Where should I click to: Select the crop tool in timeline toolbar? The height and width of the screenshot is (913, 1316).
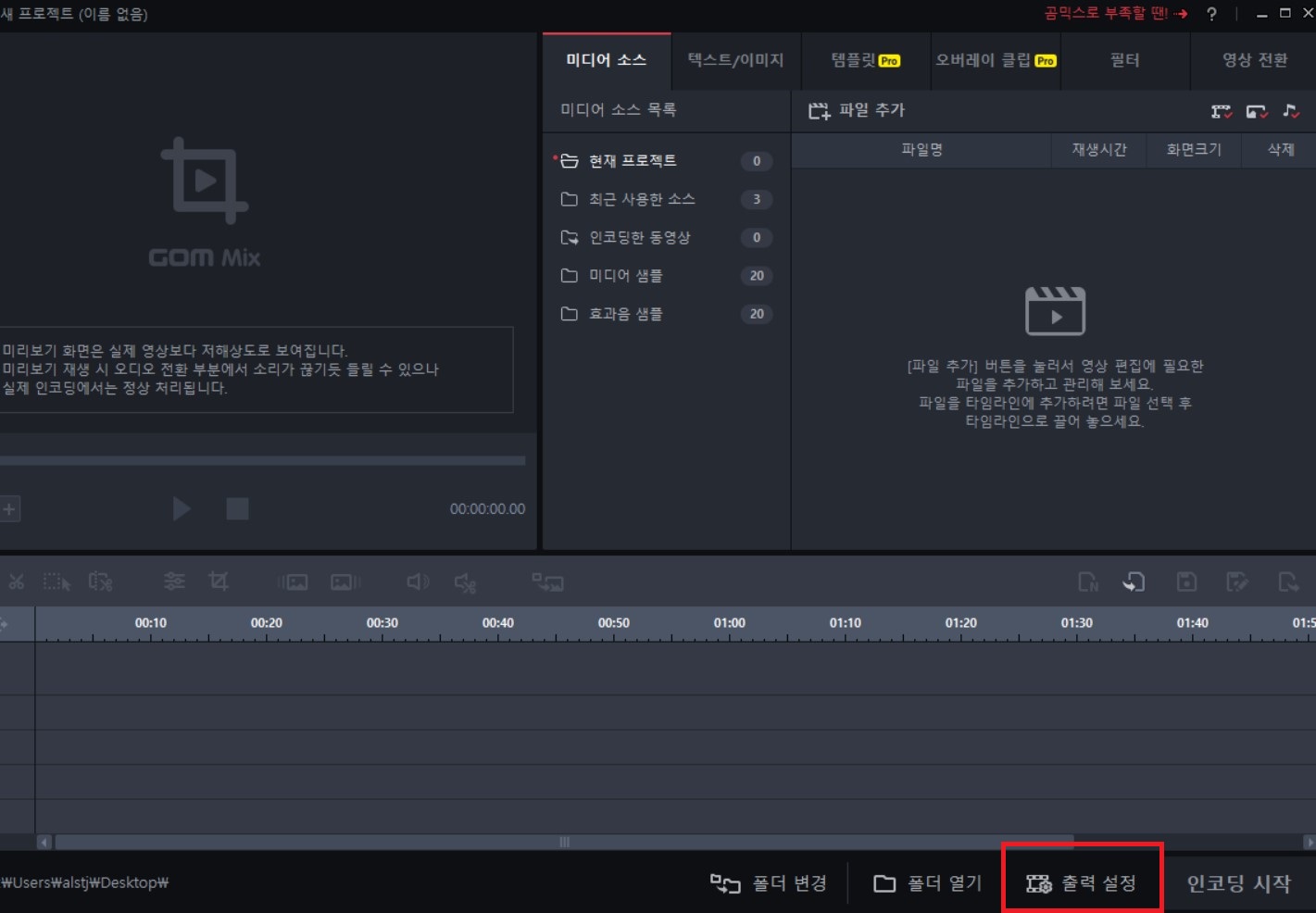point(219,582)
